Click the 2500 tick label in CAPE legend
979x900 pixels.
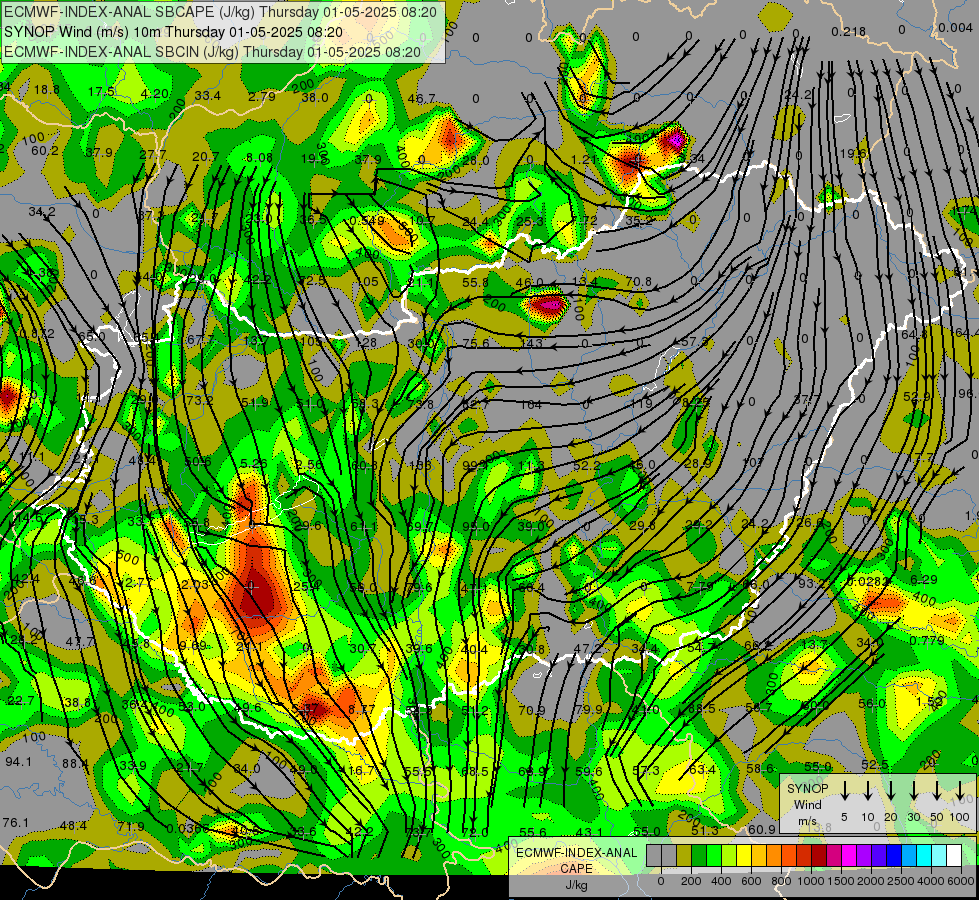point(901,881)
